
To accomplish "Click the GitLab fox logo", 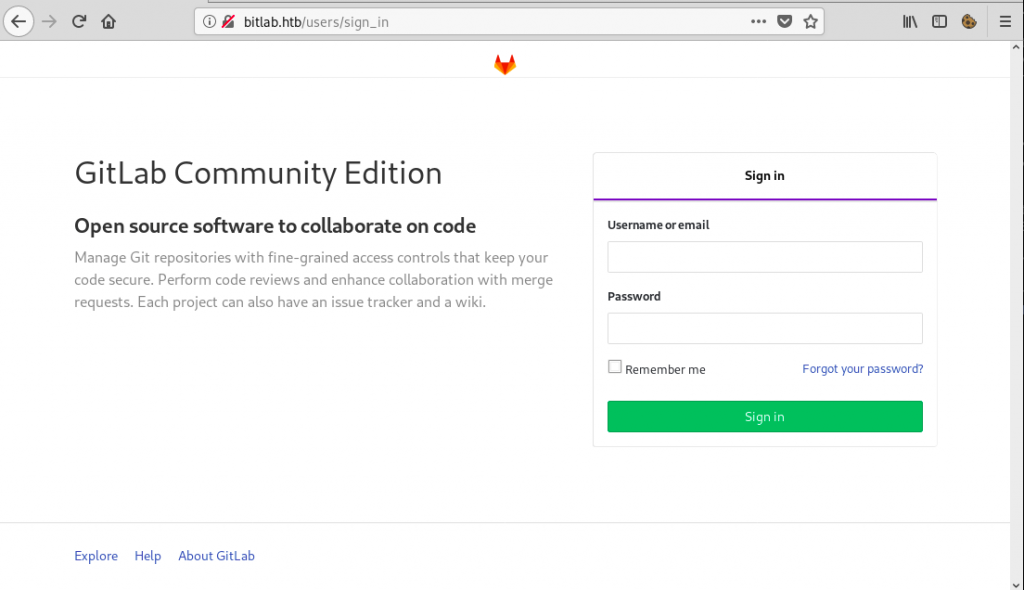I will point(505,64).
